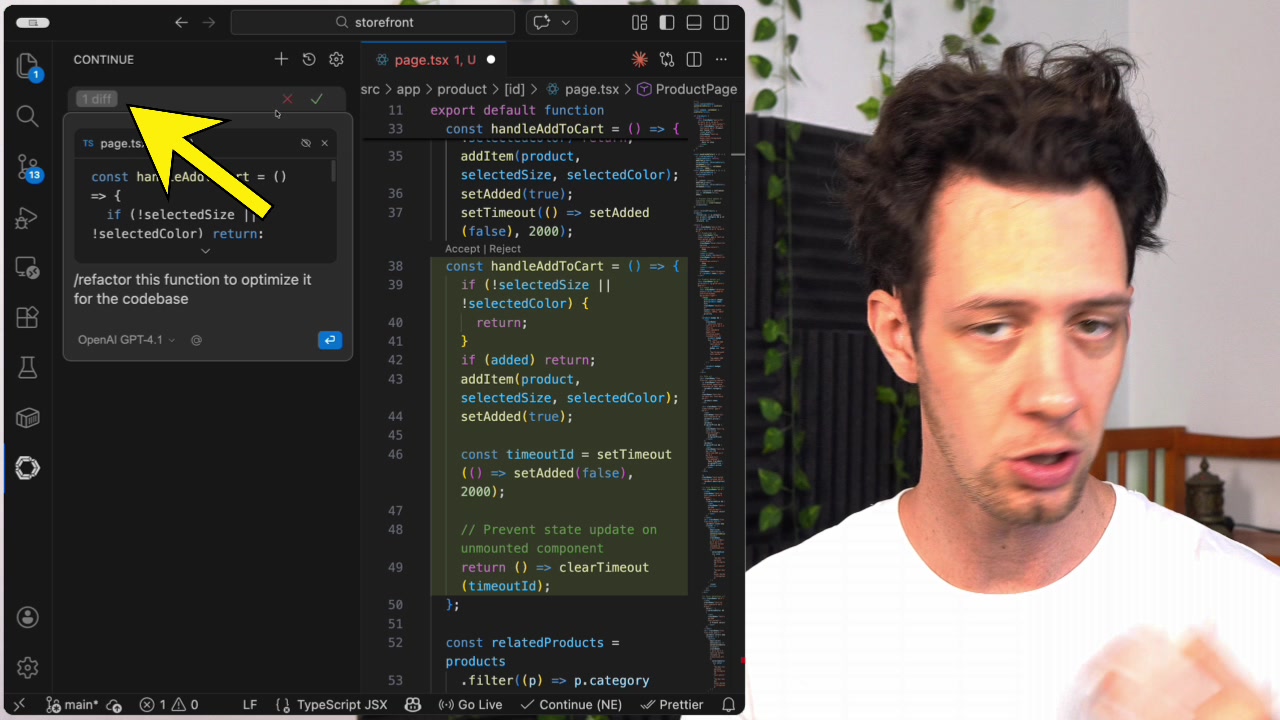The height and width of the screenshot is (720, 1280).
Task: Hide the page.tsx snippet using the eye icon
Action: [306, 143]
